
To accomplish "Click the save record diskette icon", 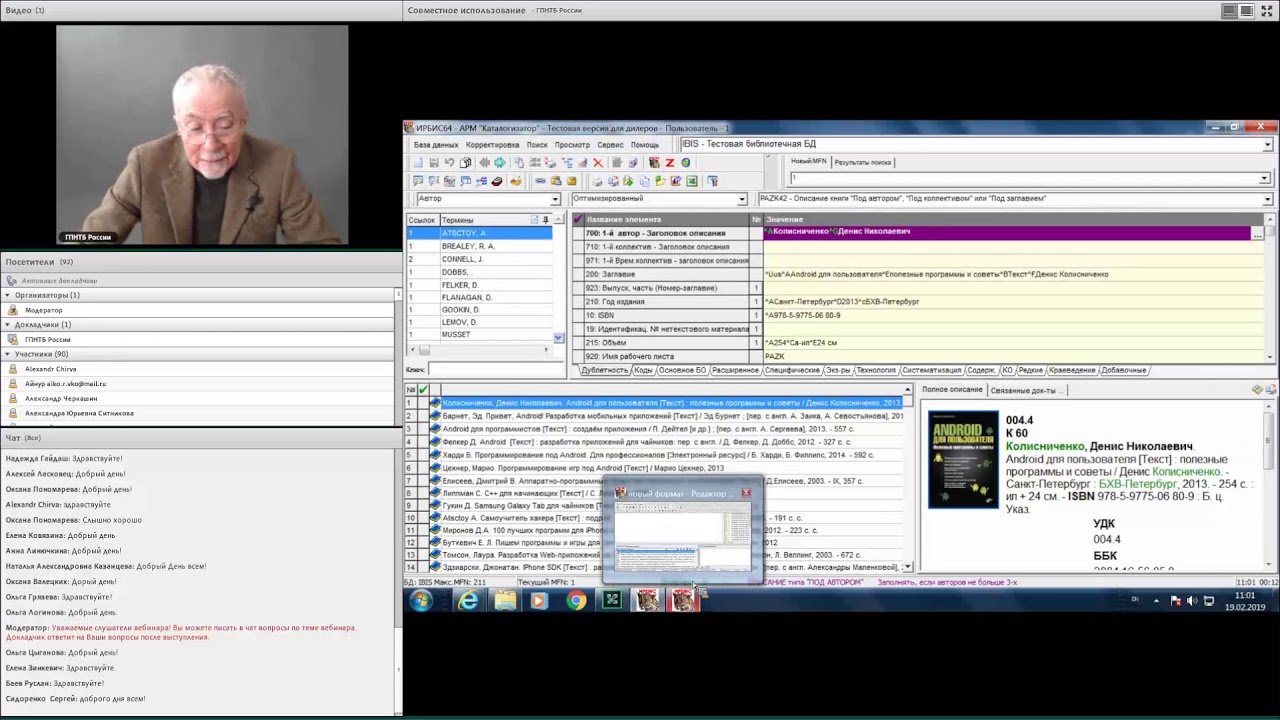I will (x=434, y=163).
